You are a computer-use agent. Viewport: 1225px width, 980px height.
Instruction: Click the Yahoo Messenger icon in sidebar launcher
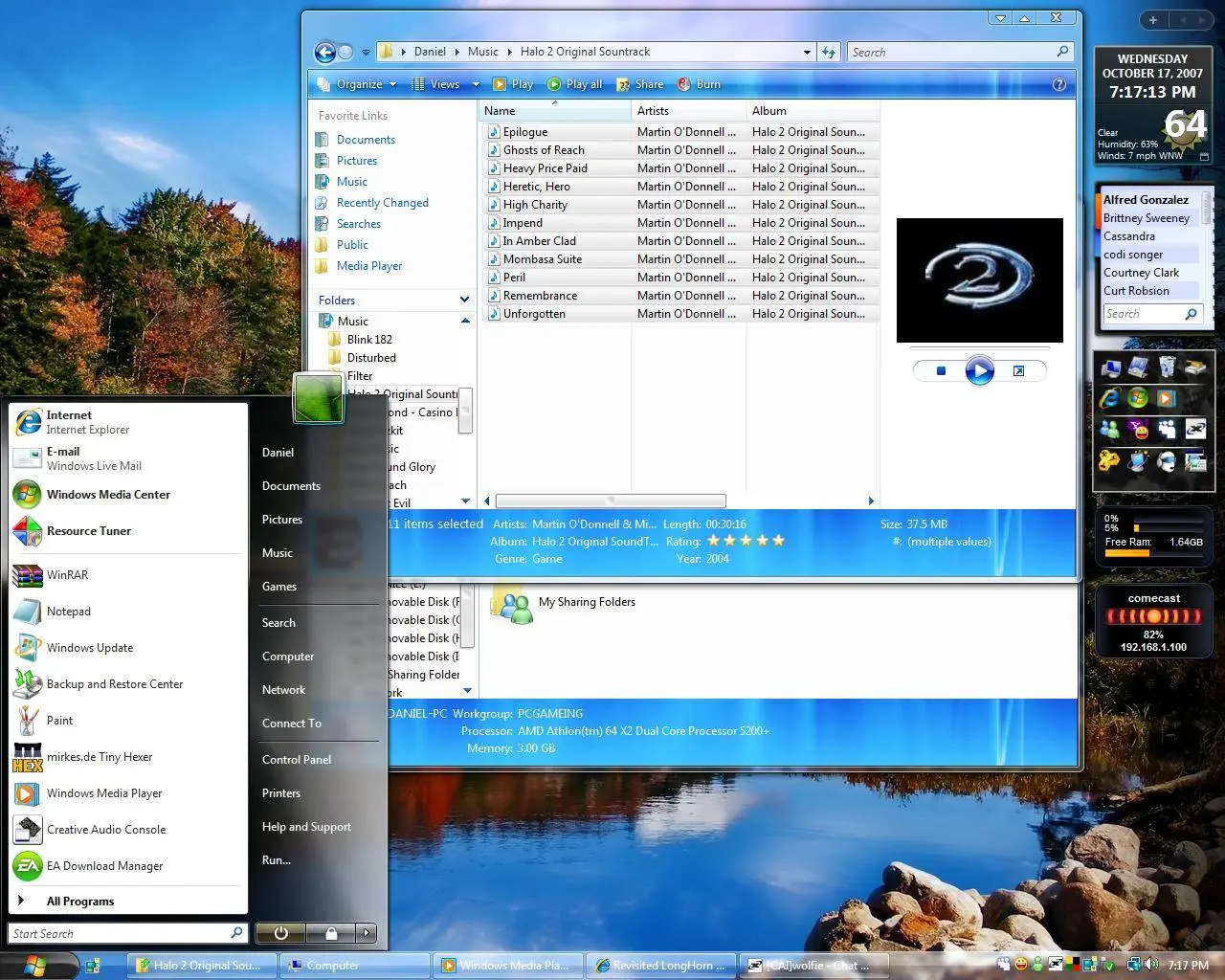coord(1139,430)
